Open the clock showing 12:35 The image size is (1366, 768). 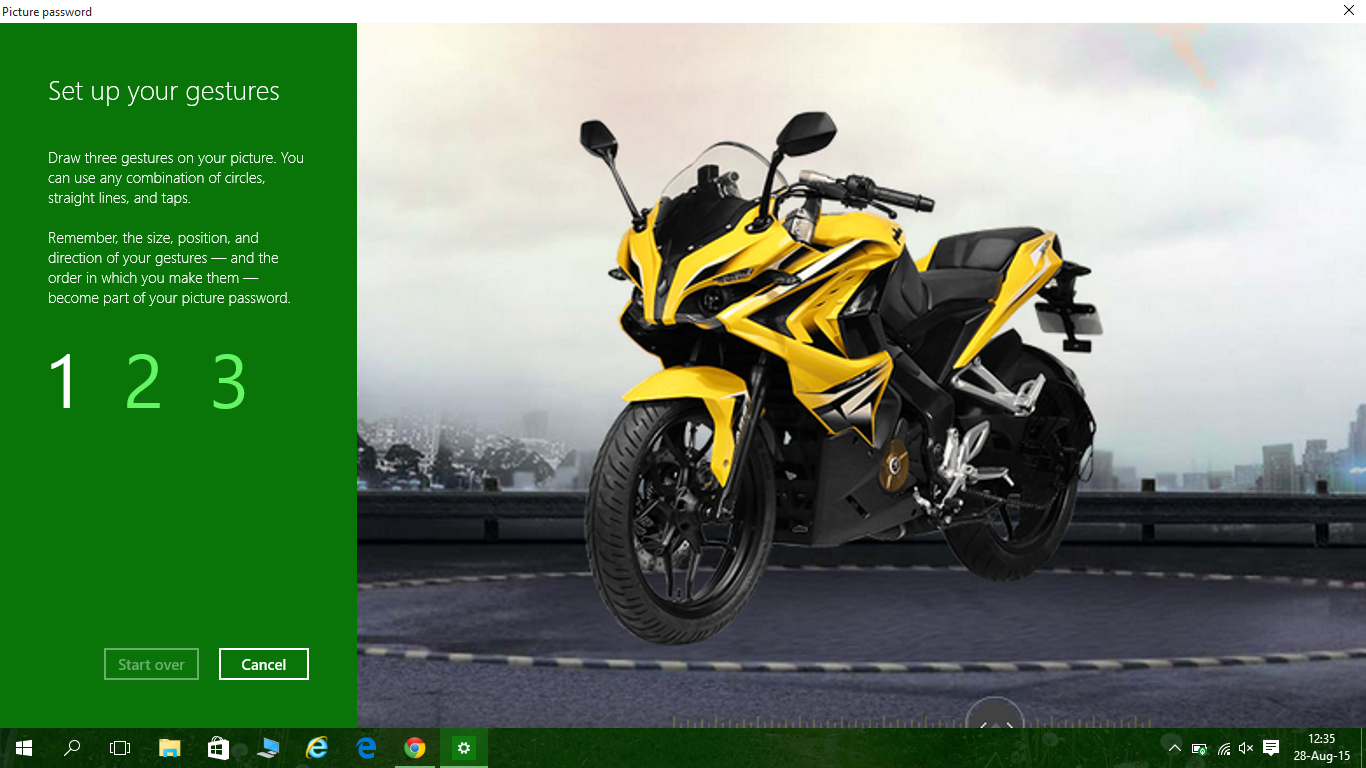pyautogui.click(x=1321, y=748)
